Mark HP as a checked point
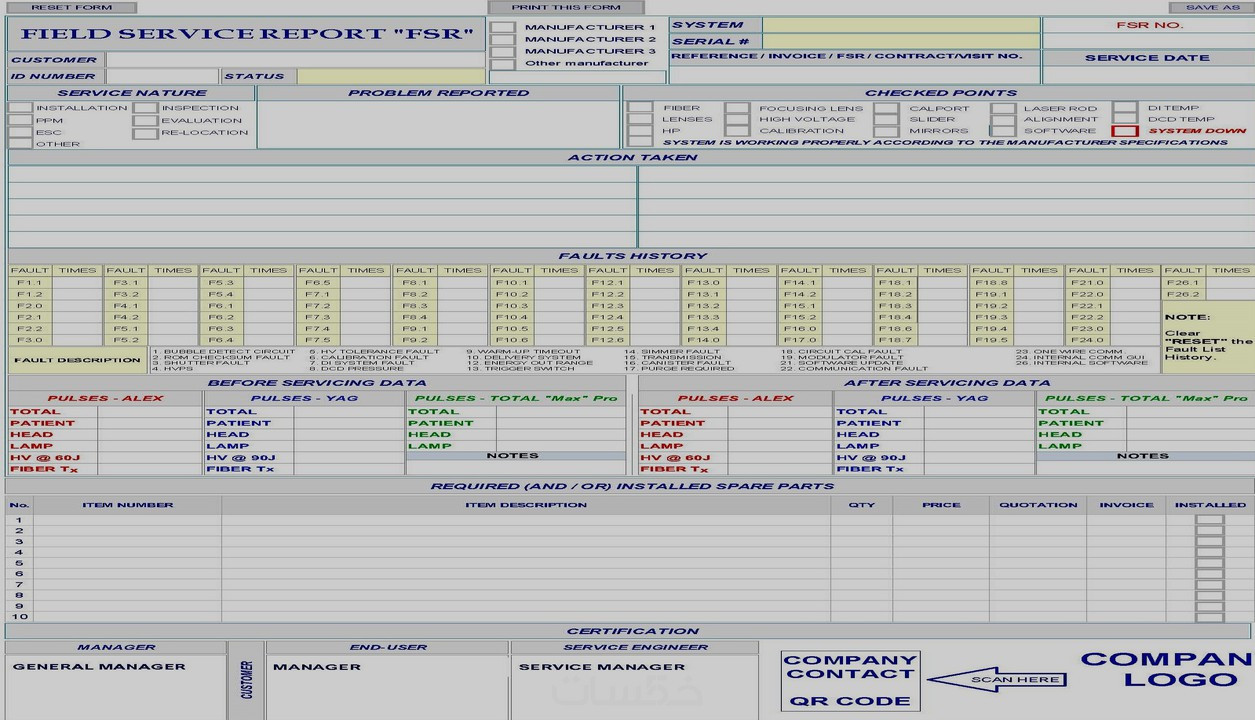This screenshot has height=720, width=1255. pos(640,131)
